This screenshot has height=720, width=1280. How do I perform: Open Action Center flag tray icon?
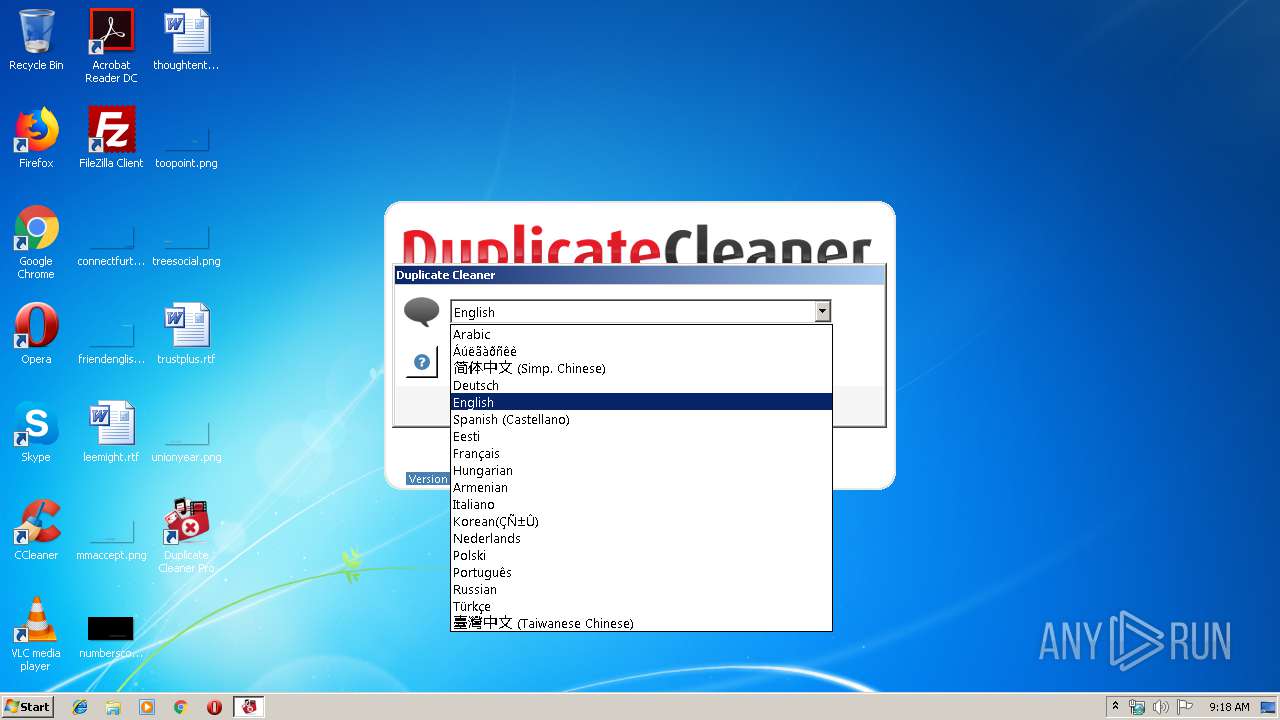tap(1184, 707)
